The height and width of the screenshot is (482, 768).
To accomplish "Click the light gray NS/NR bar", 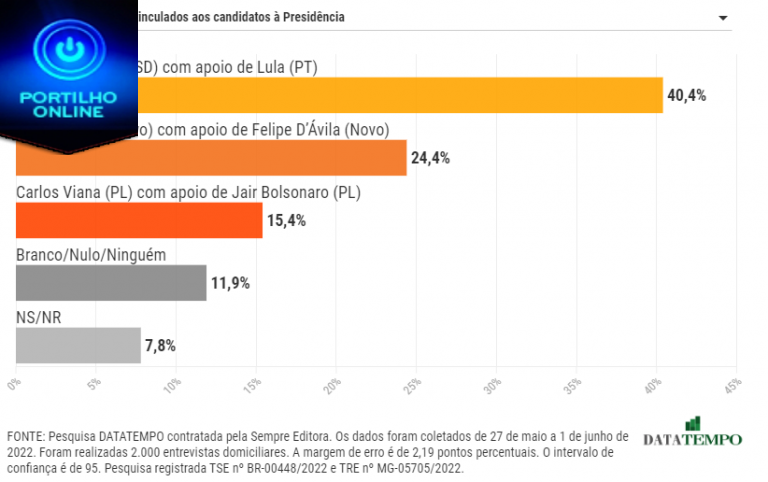I will pos(78,345).
